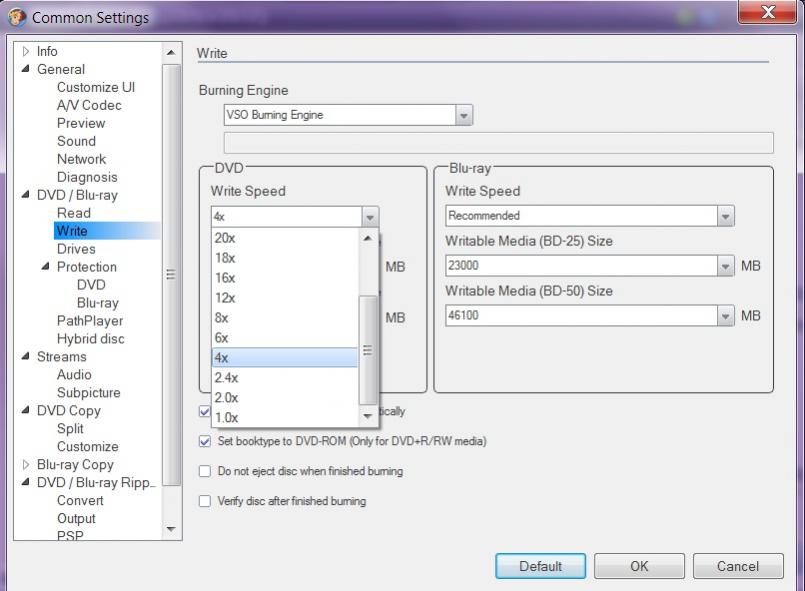Expand the Info tree node
This screenshot has width=805, height=591.
26,51
